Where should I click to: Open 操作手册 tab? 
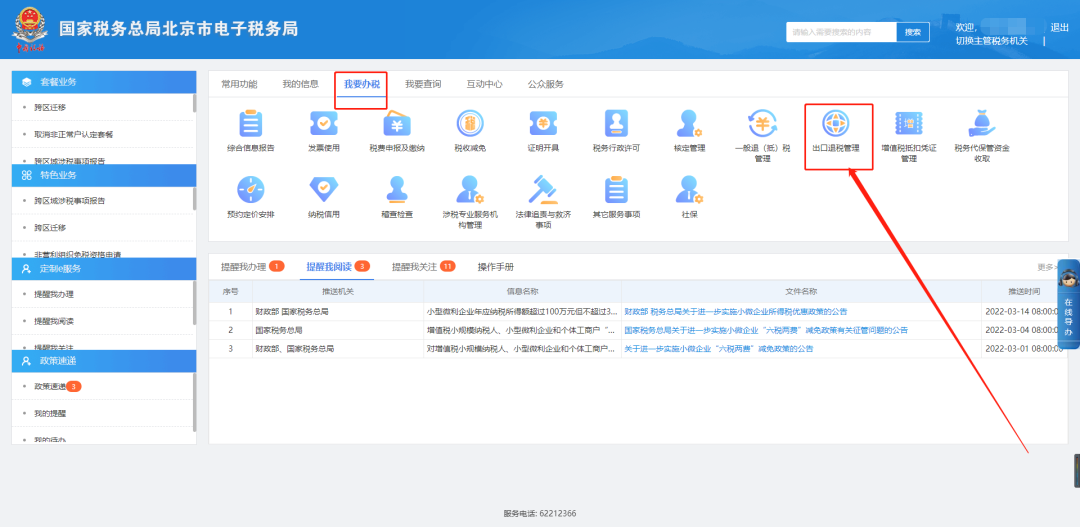[496, 267]
